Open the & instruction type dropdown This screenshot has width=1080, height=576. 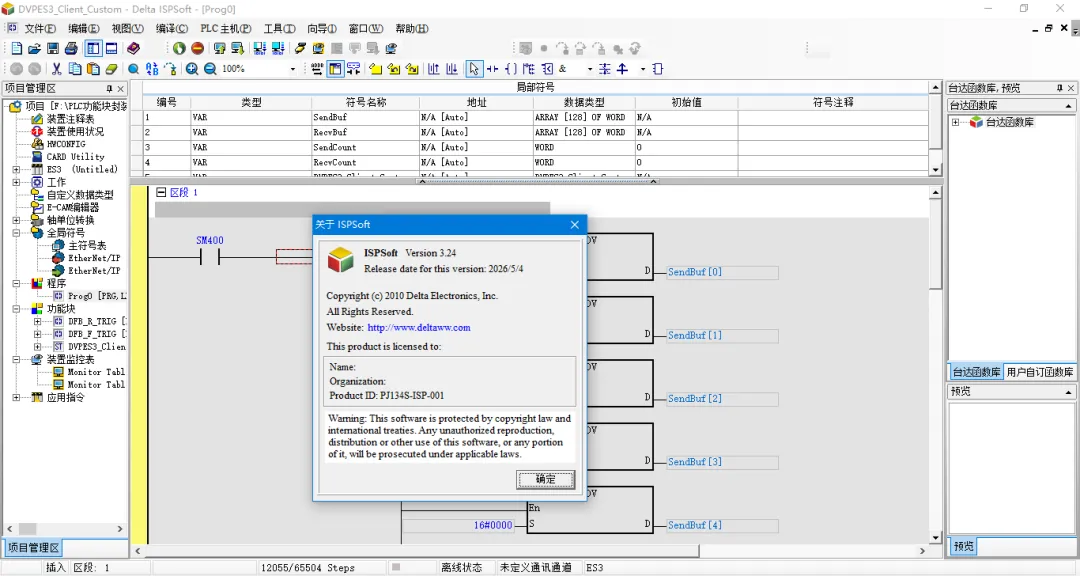pos(590,69)
